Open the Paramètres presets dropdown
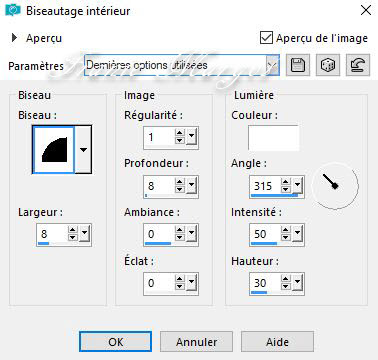378x360 pixels. (x=272, y=65)
